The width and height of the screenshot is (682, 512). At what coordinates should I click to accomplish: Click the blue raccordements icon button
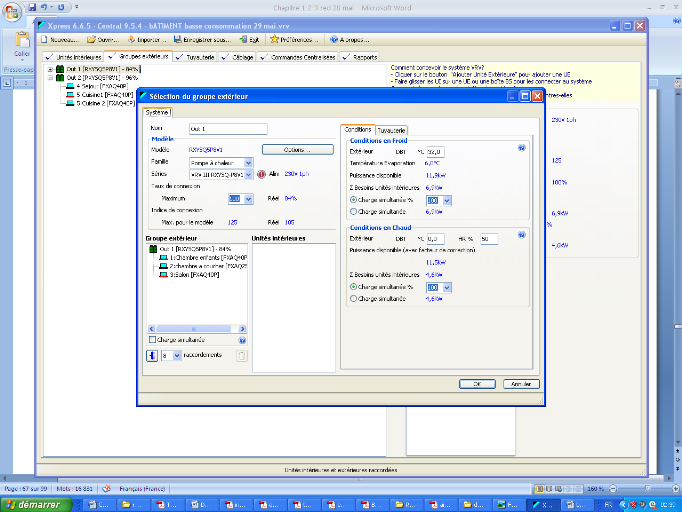[152, 355]
